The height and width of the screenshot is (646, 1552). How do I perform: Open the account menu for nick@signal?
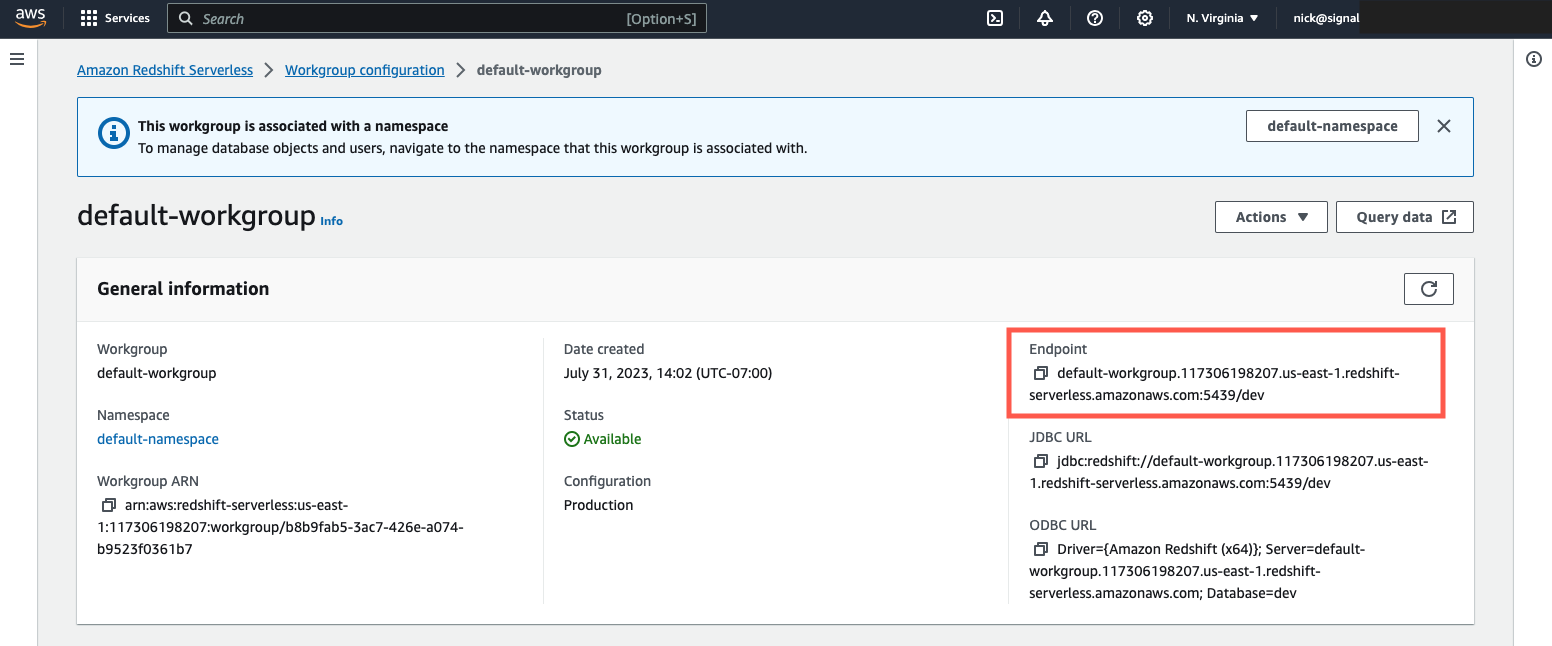1325,17
